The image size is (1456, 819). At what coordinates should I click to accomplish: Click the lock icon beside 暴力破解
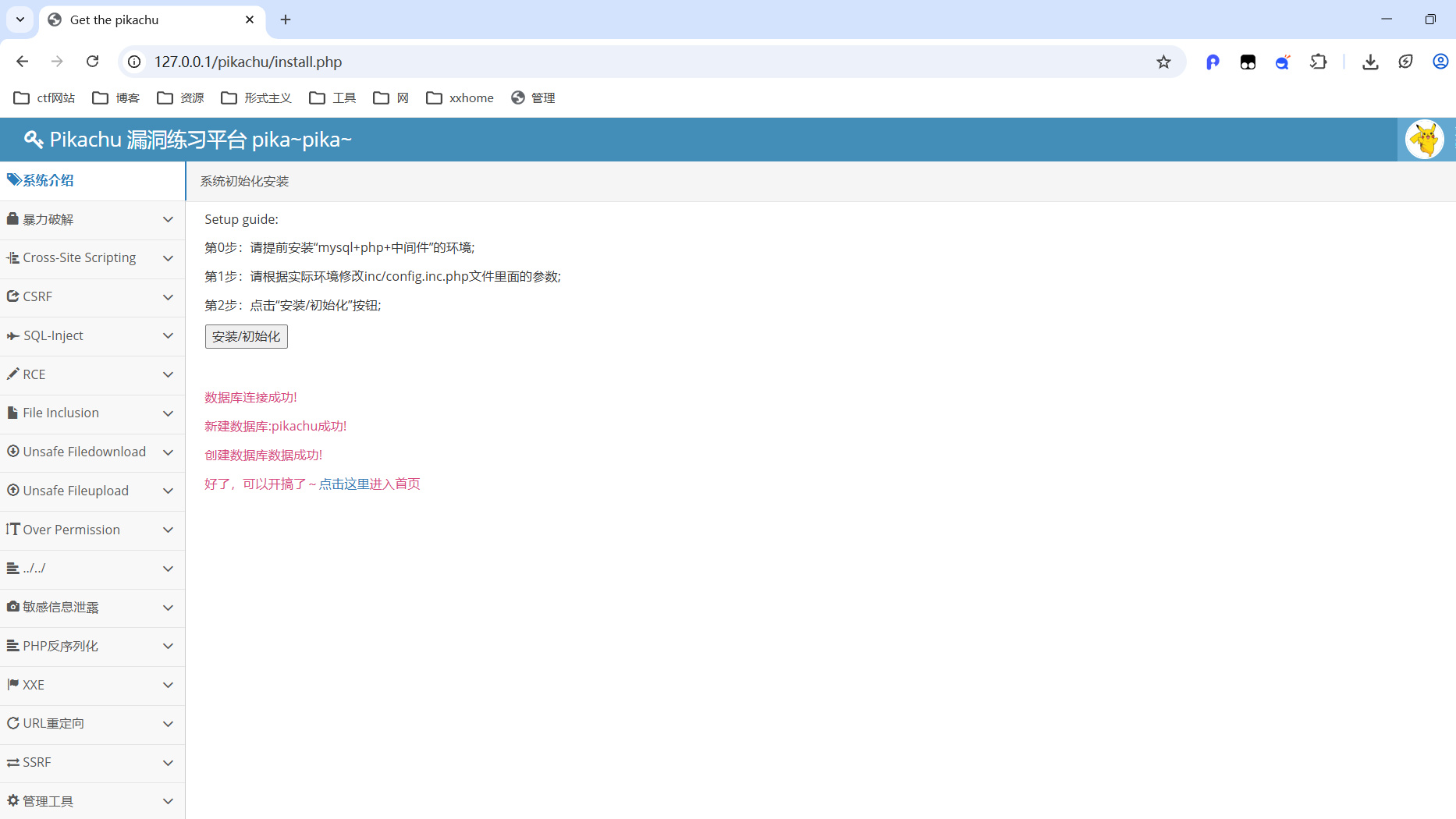(x=12, y=218)
